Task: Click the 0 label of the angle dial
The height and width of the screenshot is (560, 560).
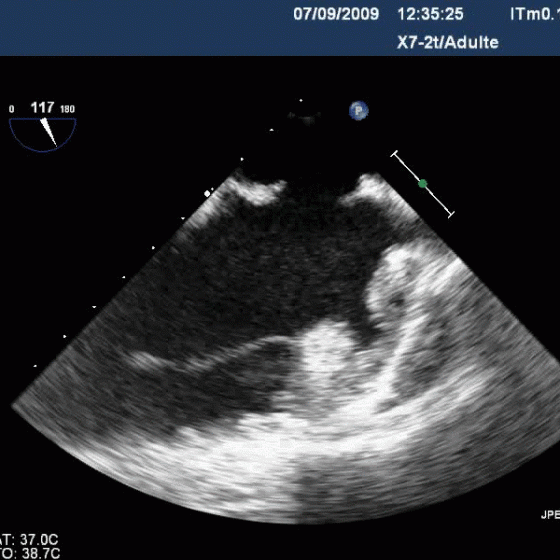Action: [12, 109]
